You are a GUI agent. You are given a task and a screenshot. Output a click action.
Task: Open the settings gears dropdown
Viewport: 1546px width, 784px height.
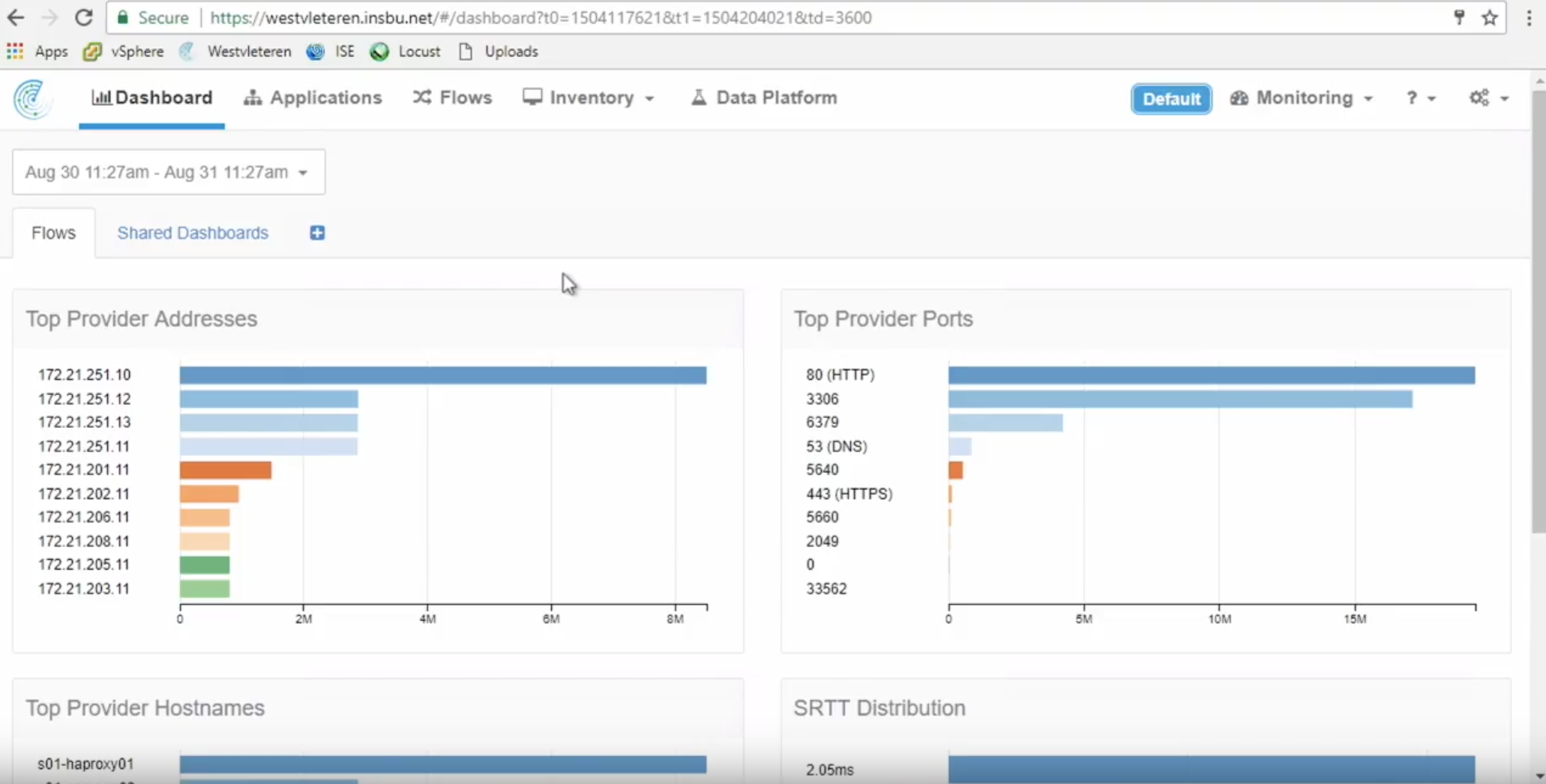(1489, 98)
